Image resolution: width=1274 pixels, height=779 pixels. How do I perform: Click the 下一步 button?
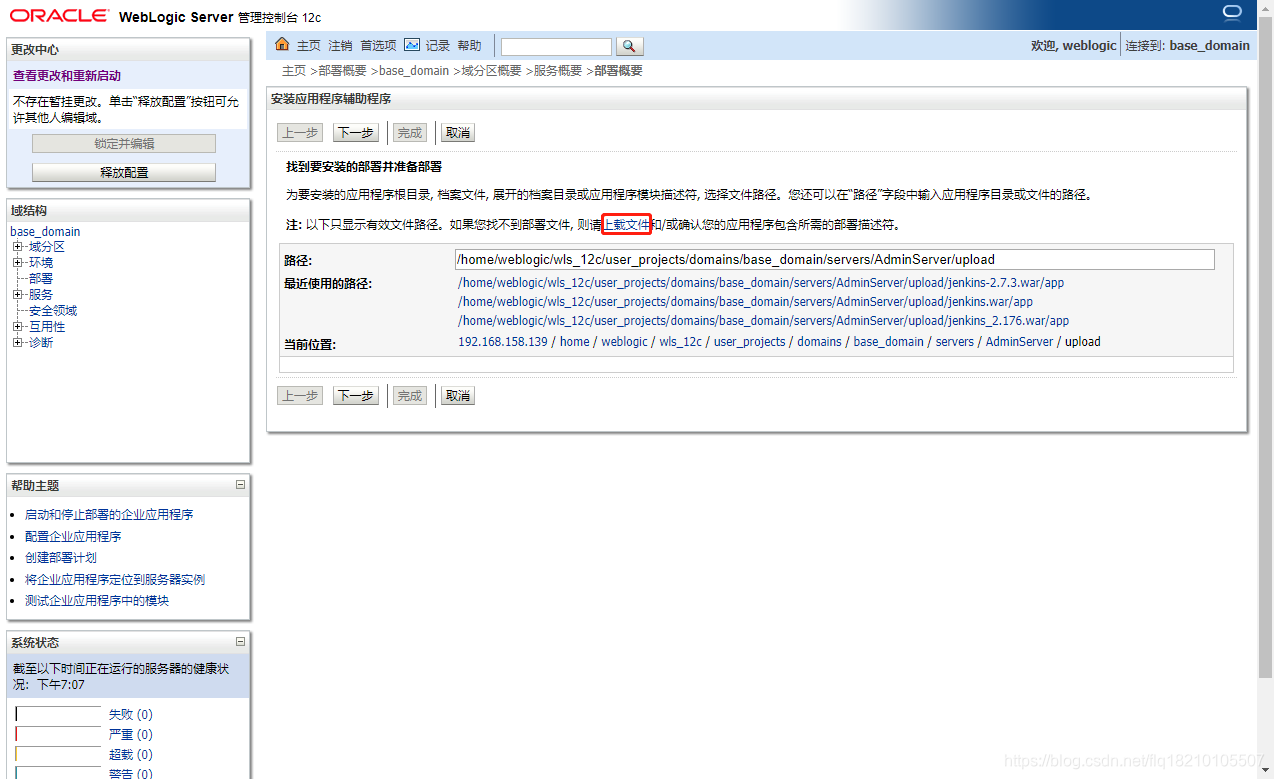coord(355,131)
